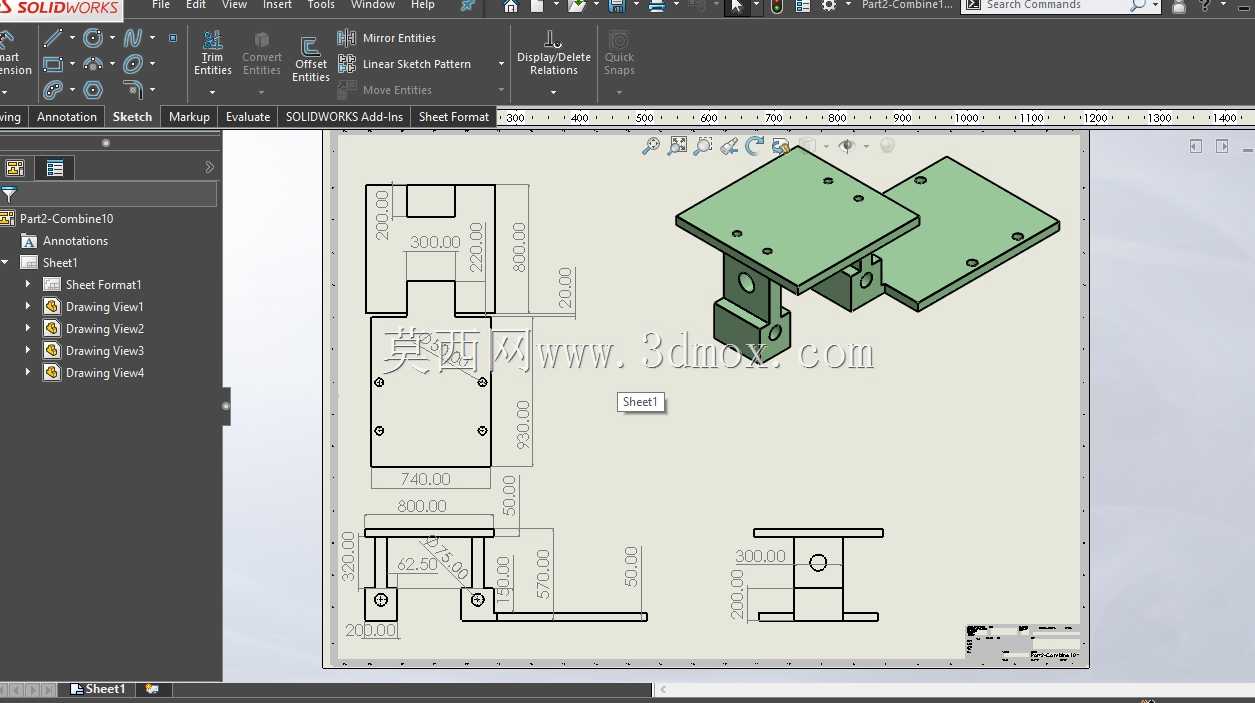This screenshot has height=703, width=1255.
Task: Click the filter funnel icon
Action: click(9, 194)
